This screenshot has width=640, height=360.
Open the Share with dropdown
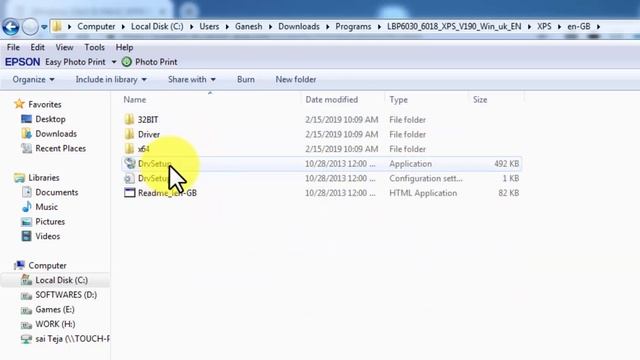(191, 80)
